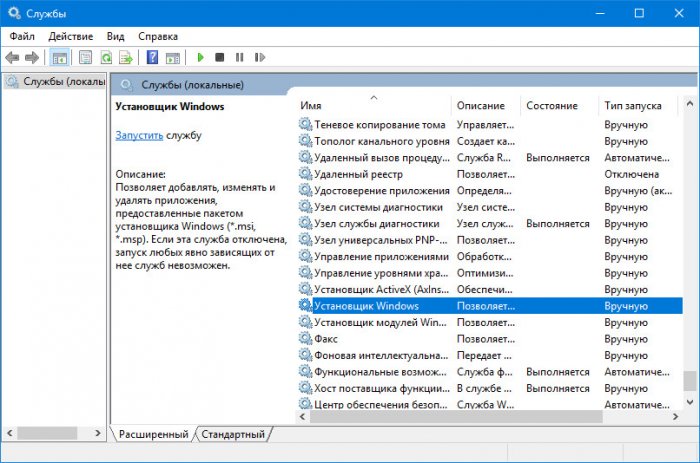Restart service with restart icon

tap(260, 57)
